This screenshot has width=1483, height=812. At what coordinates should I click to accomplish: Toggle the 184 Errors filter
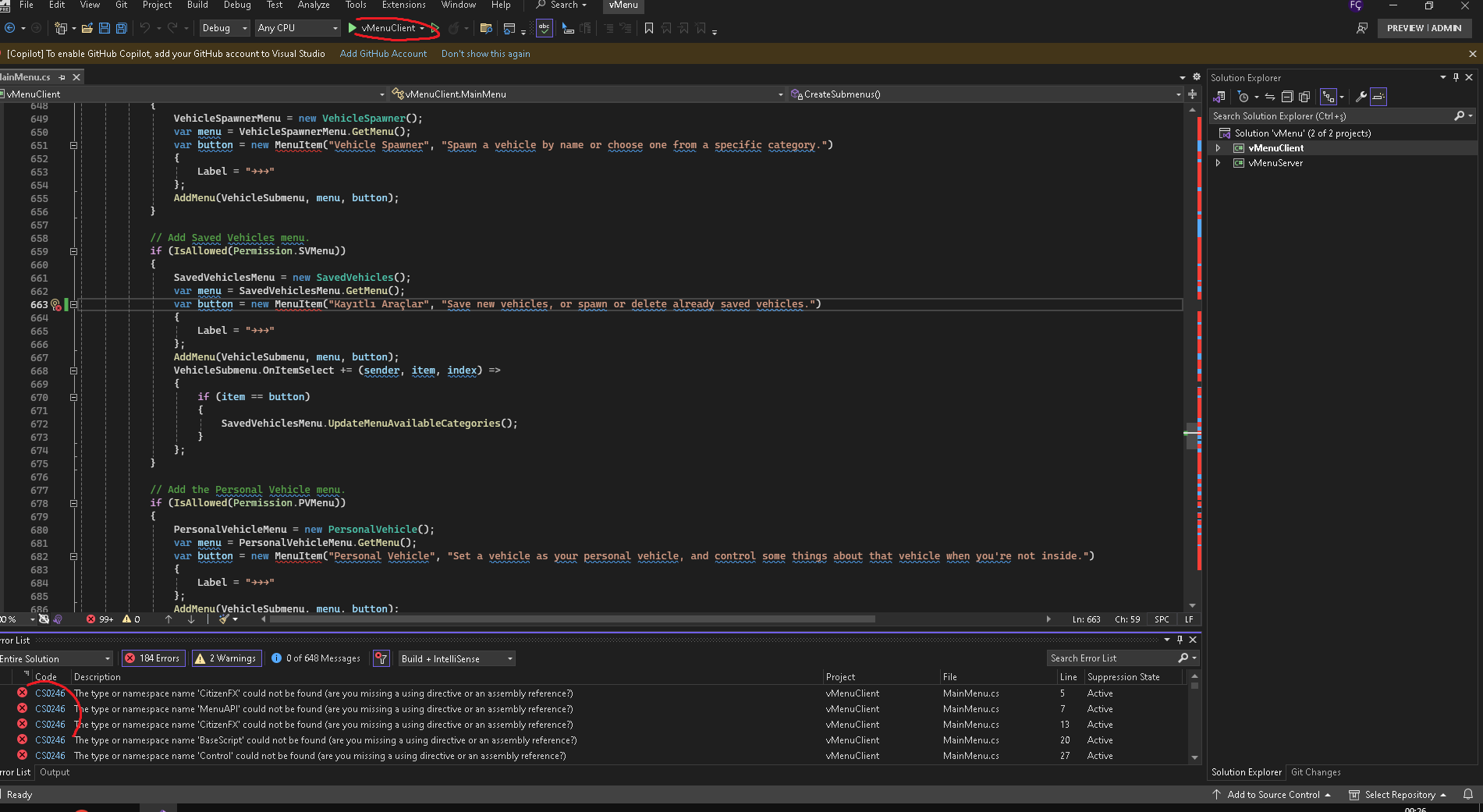[153, 658]
